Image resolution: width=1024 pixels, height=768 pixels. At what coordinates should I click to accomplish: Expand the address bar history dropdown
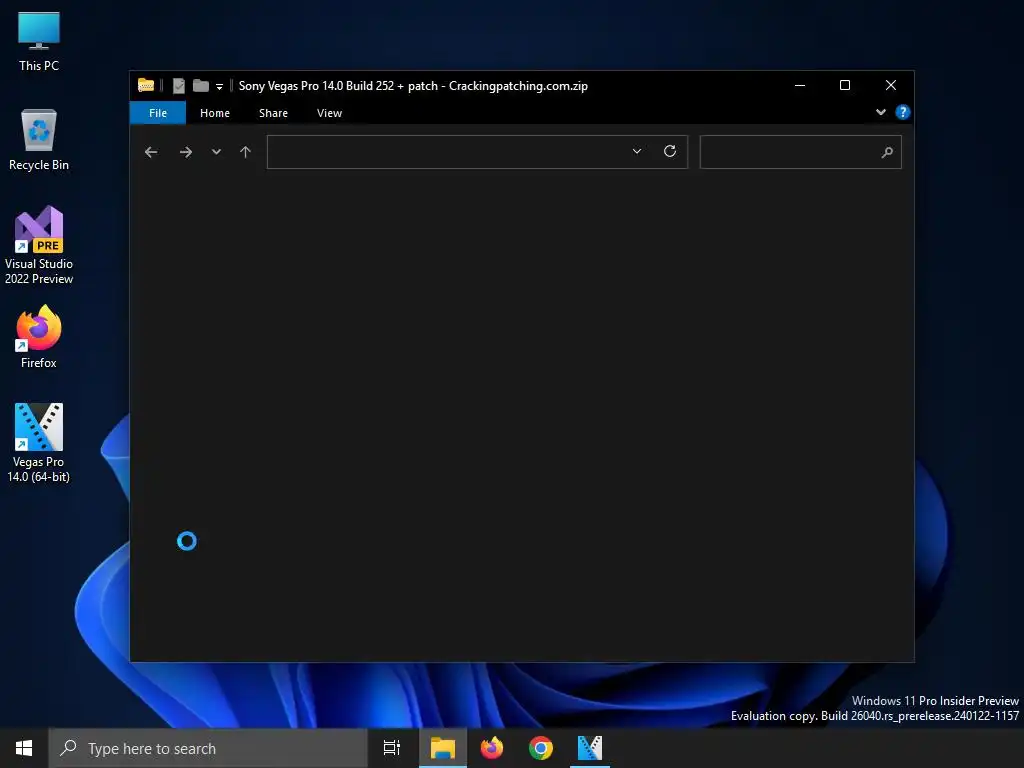click(x=637, y=152)
